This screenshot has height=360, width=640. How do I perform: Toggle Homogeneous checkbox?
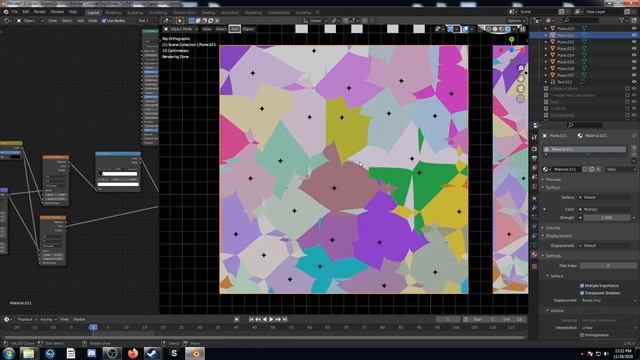pos(582,335)
